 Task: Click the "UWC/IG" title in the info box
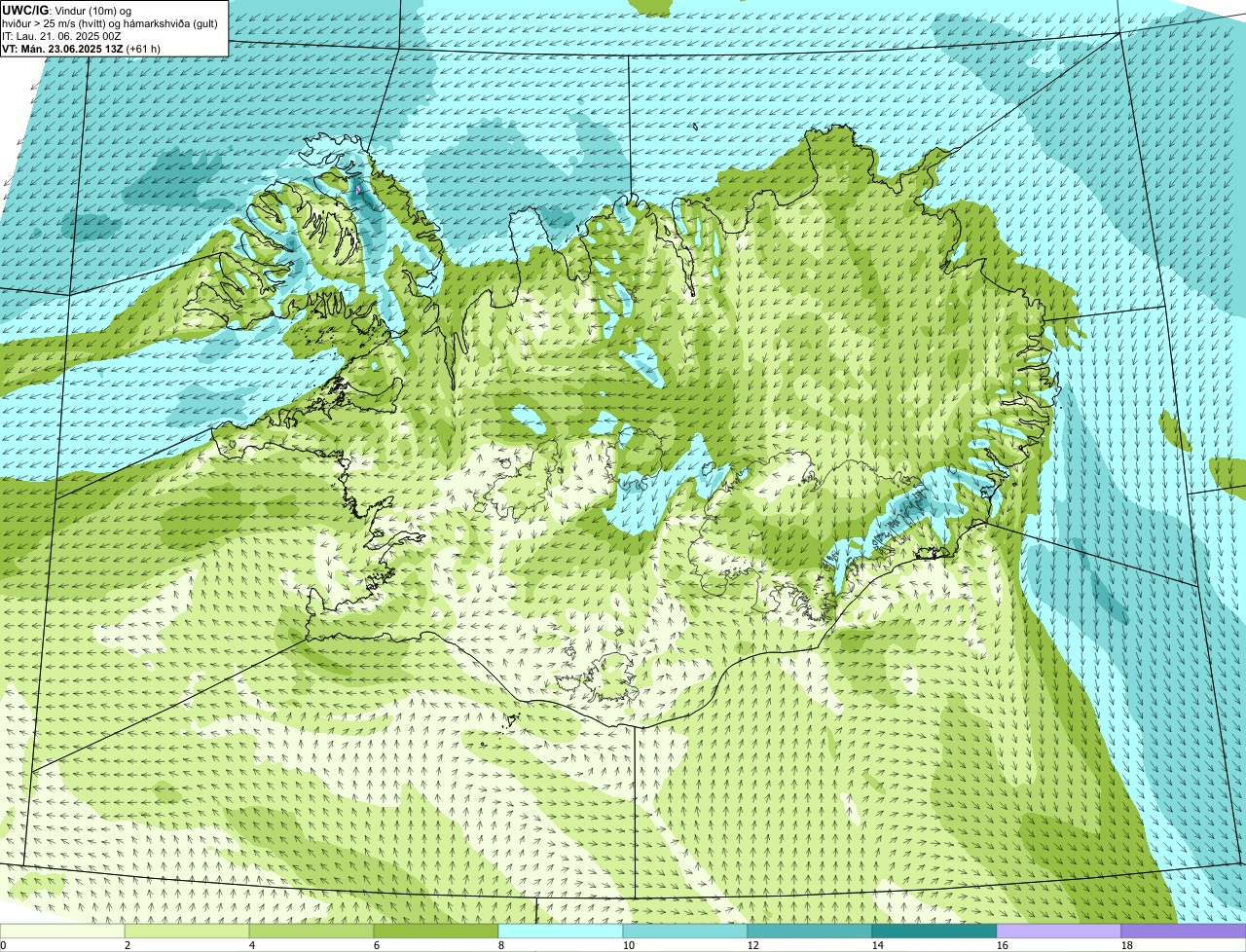(24, 10)
